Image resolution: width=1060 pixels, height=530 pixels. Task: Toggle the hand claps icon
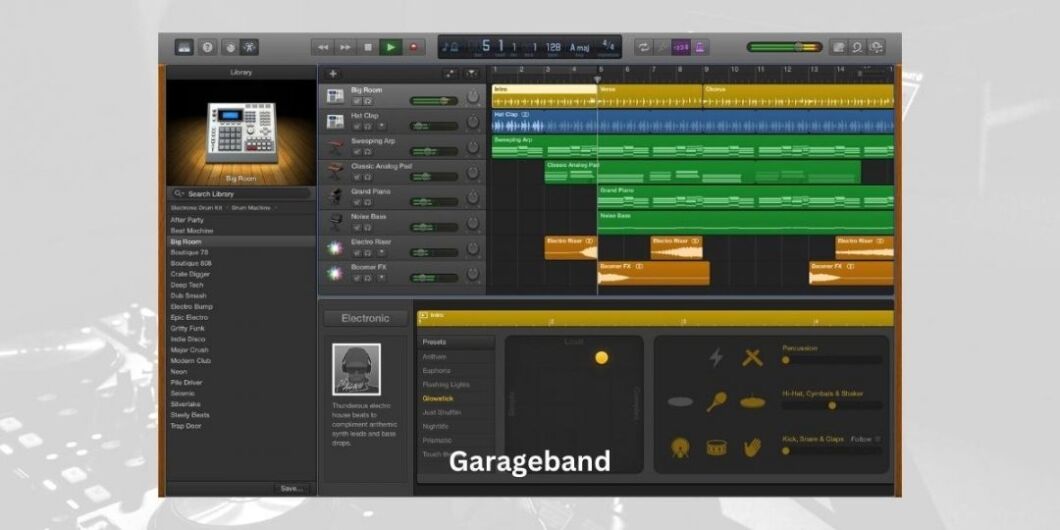752,447
